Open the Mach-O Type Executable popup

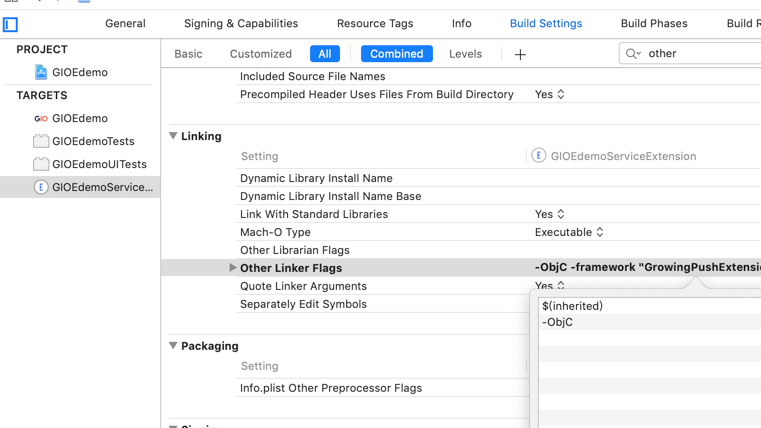point(569,232)
